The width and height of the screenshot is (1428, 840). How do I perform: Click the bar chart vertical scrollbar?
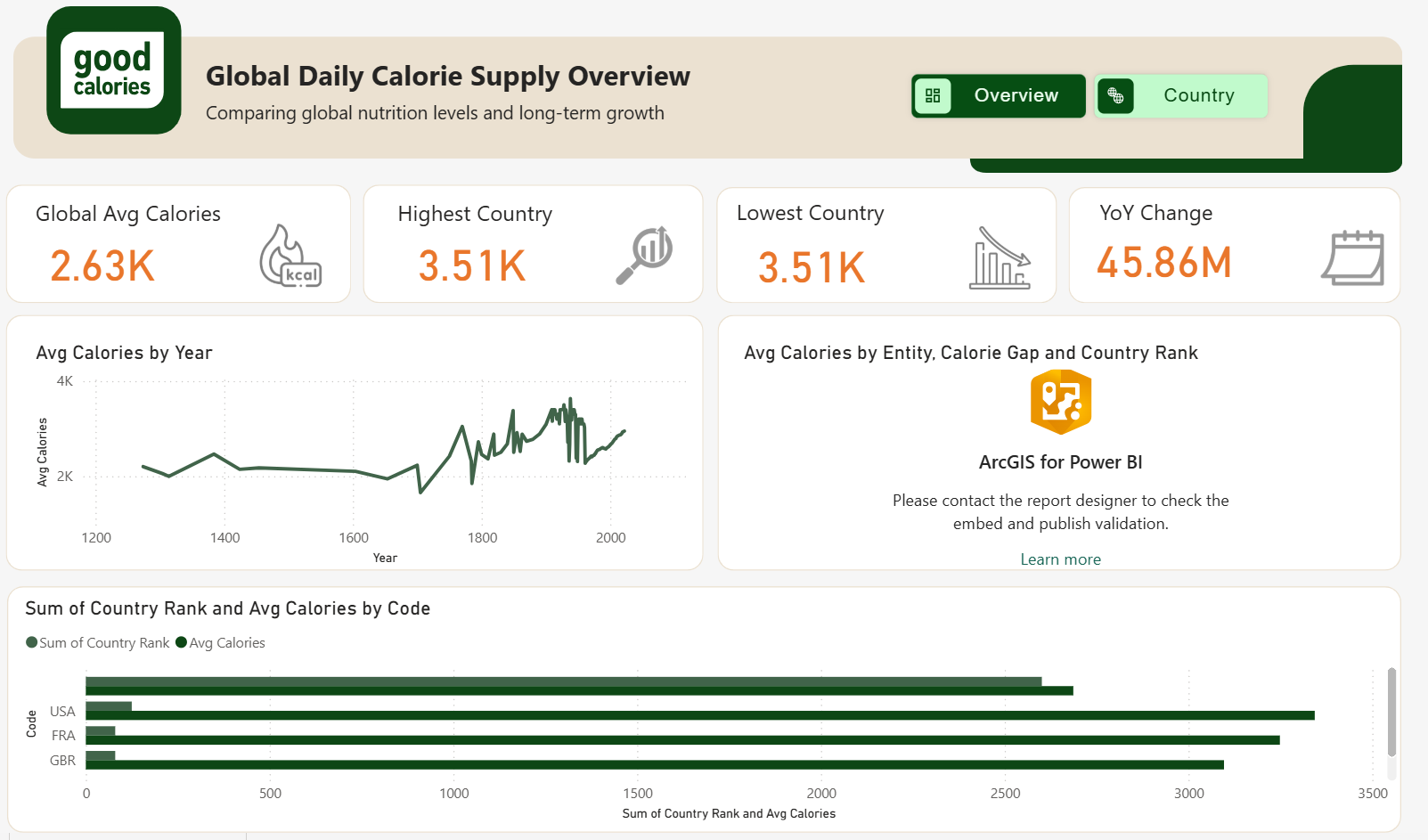(1391, 712)
